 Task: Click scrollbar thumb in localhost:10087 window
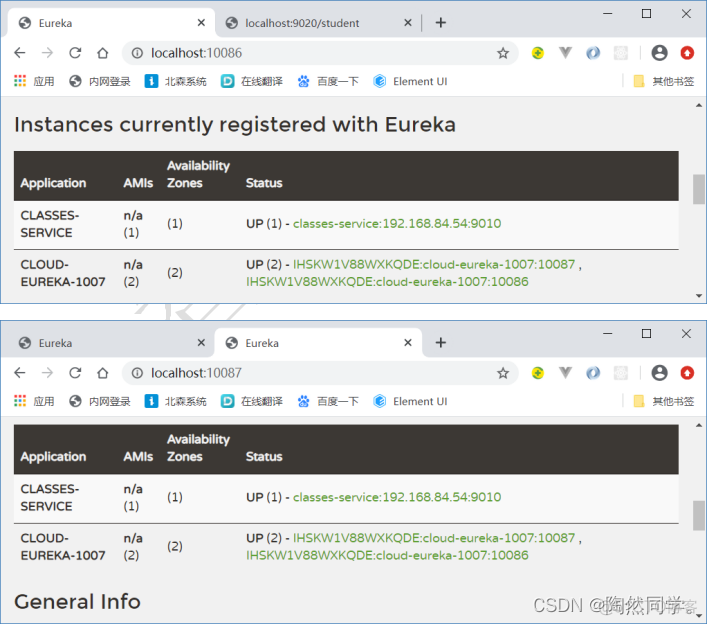(698, 515)
